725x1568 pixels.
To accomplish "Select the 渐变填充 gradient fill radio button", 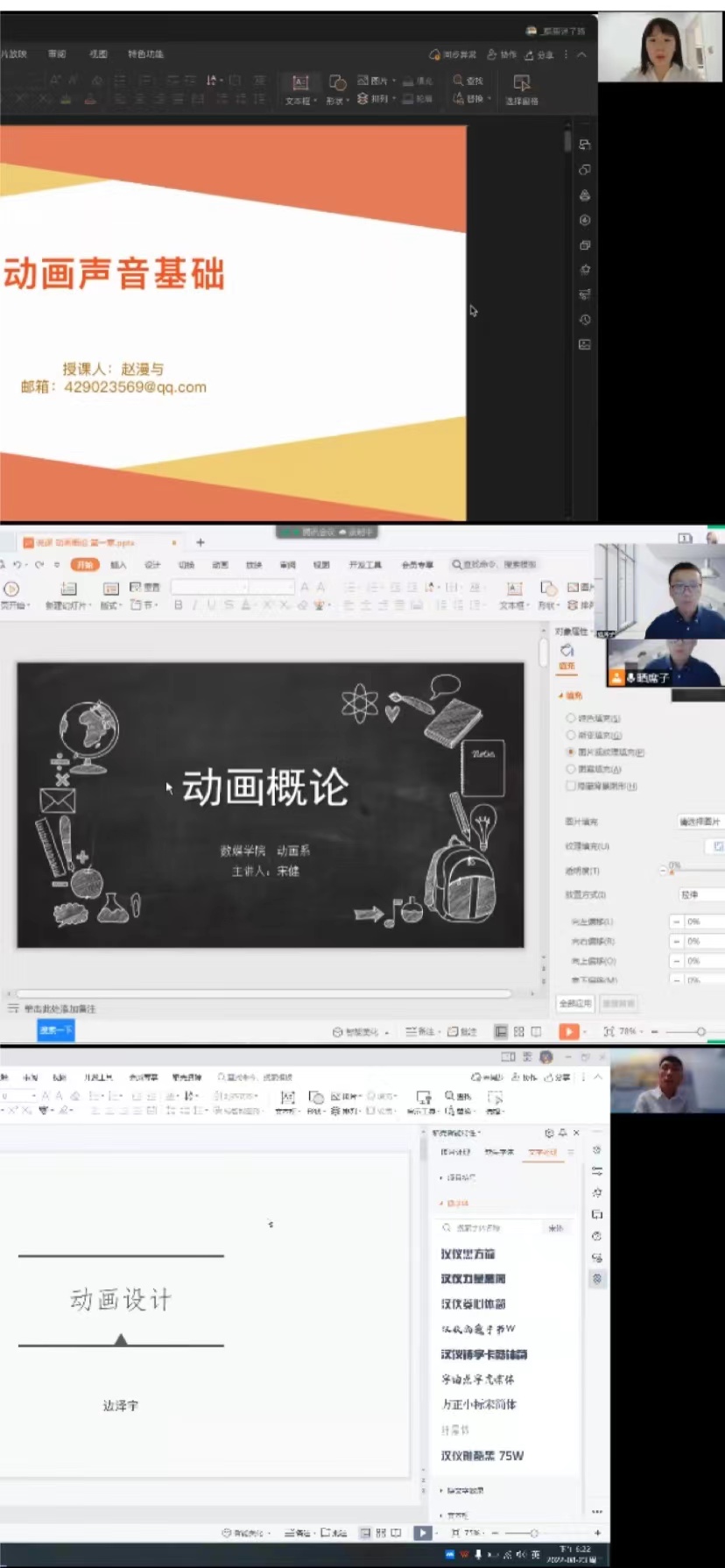I will pos(571,735).
